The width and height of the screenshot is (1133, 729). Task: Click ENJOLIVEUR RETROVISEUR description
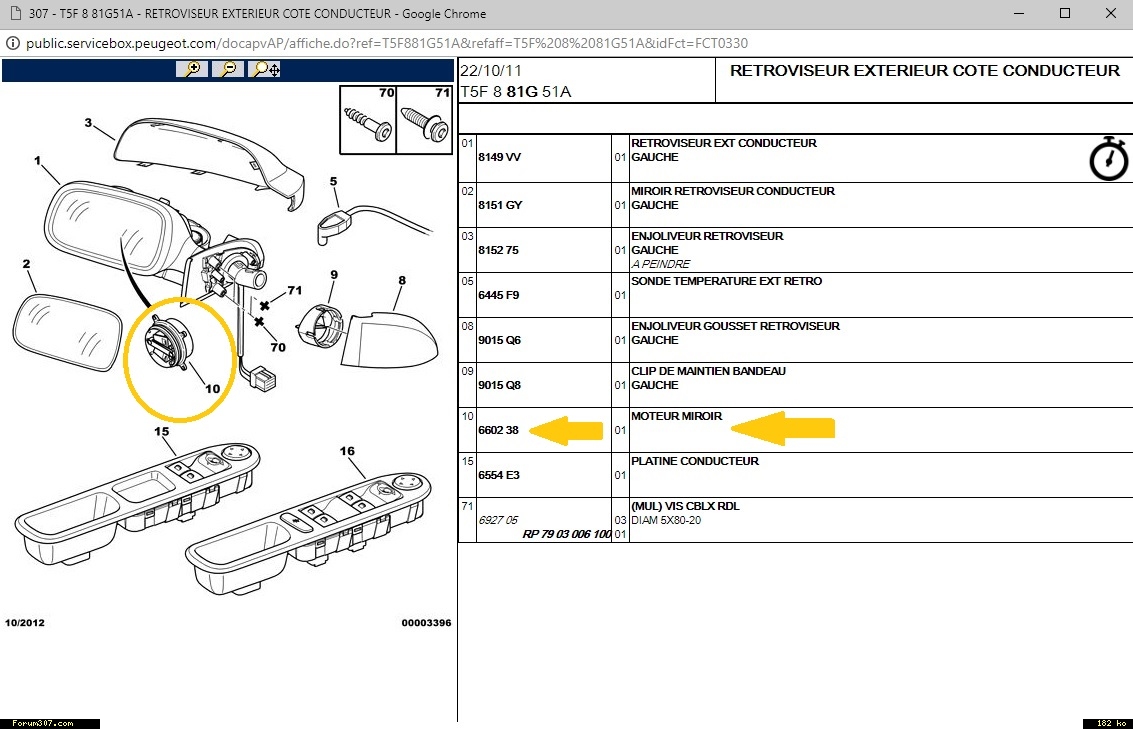pyautogui.click(x=707, y=236)
